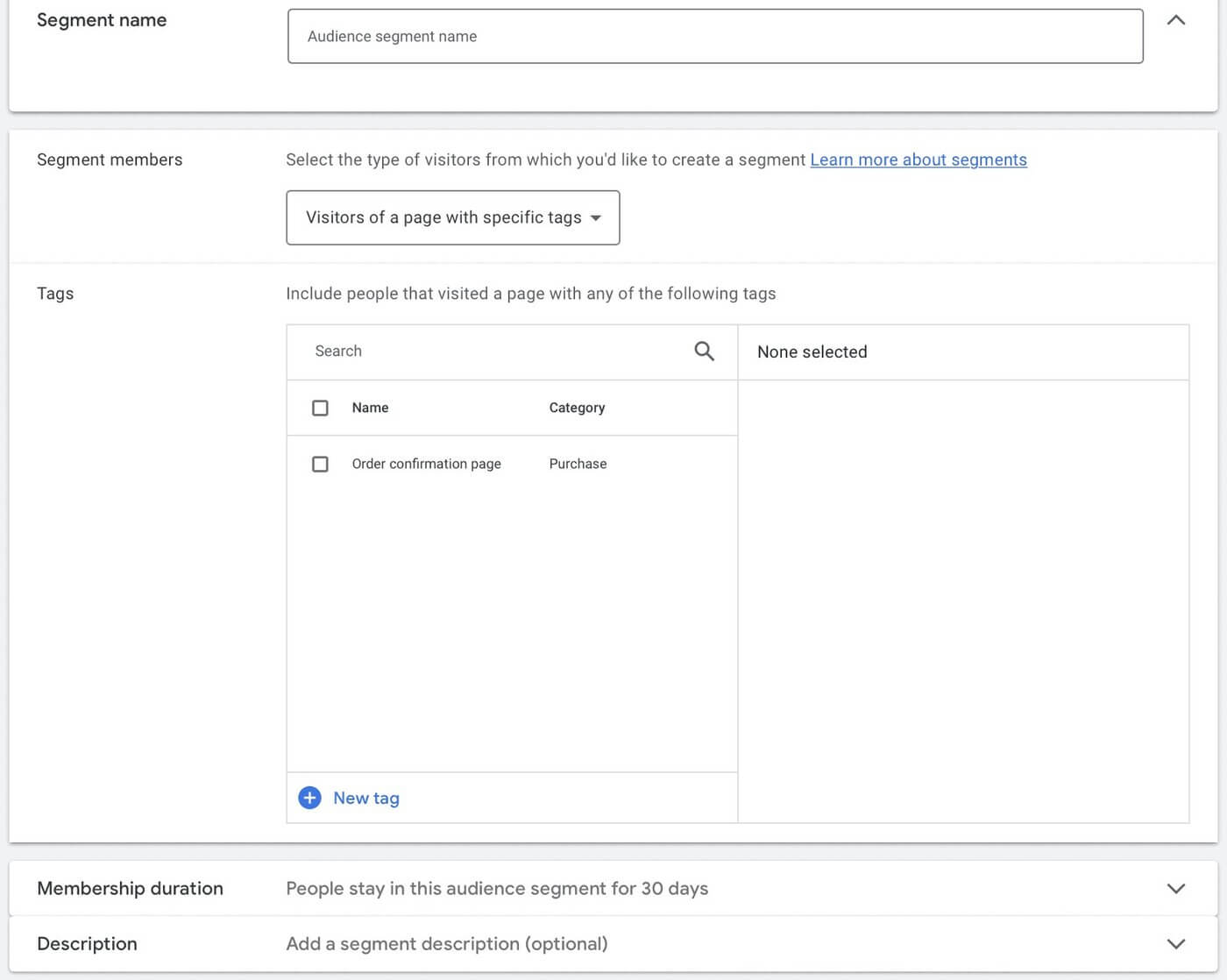Click the Name column header
The width and height of the screenshot is (1227, 980).
point(370,408)
